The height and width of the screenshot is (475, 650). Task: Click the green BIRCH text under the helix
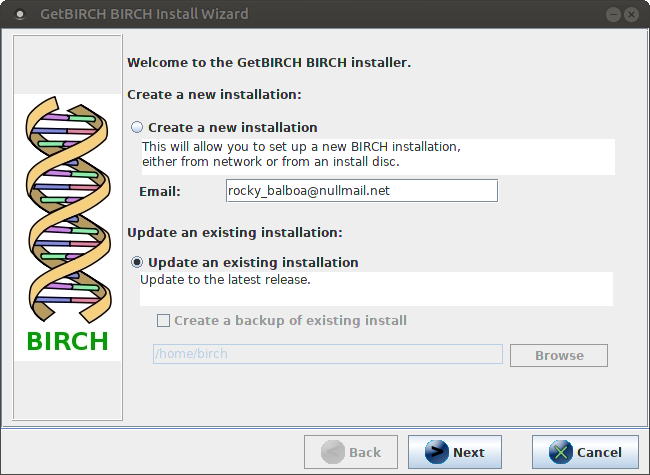click(67, 341)
